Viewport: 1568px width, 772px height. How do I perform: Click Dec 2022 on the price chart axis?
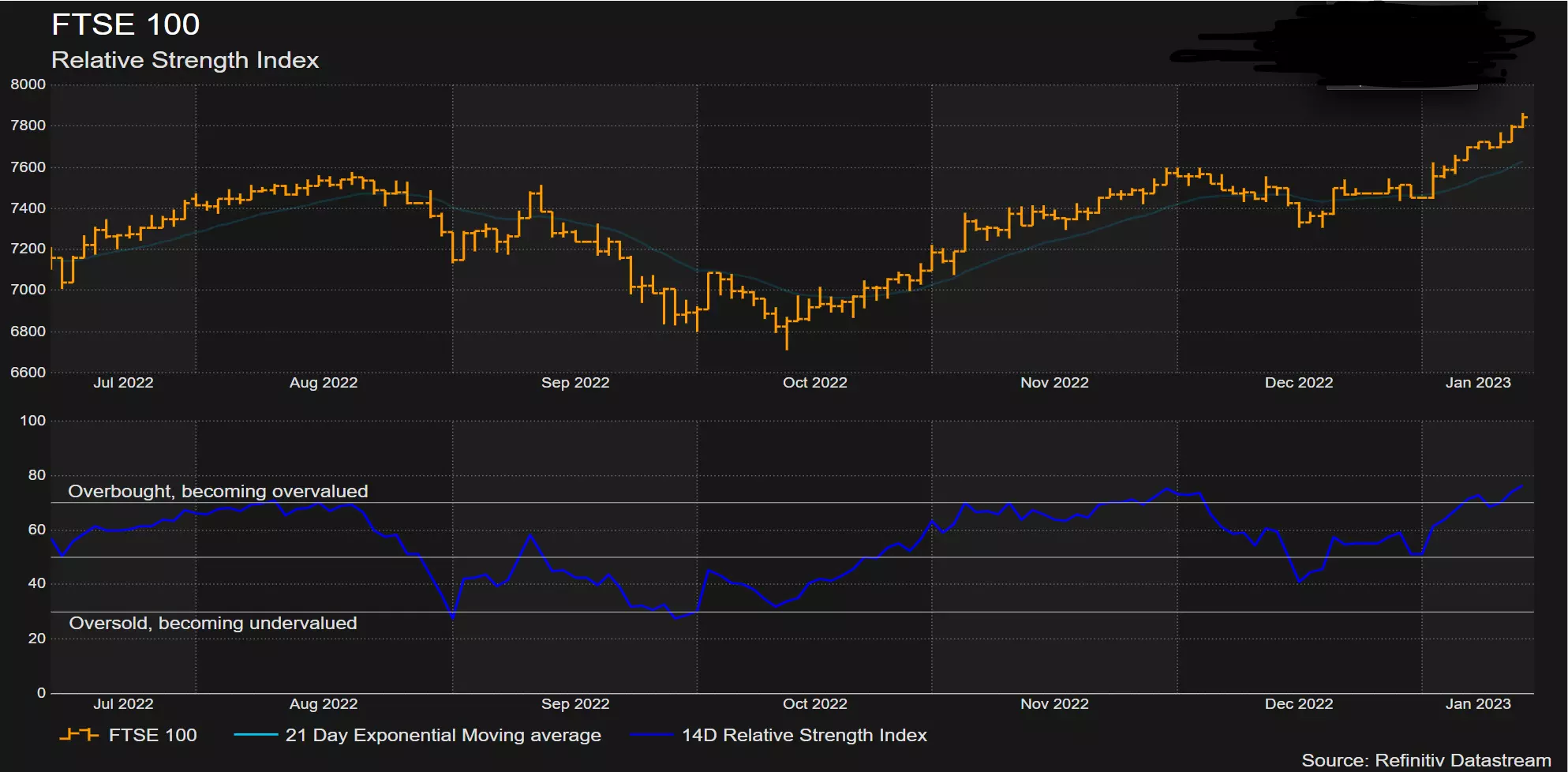[x=1299, y=383]
